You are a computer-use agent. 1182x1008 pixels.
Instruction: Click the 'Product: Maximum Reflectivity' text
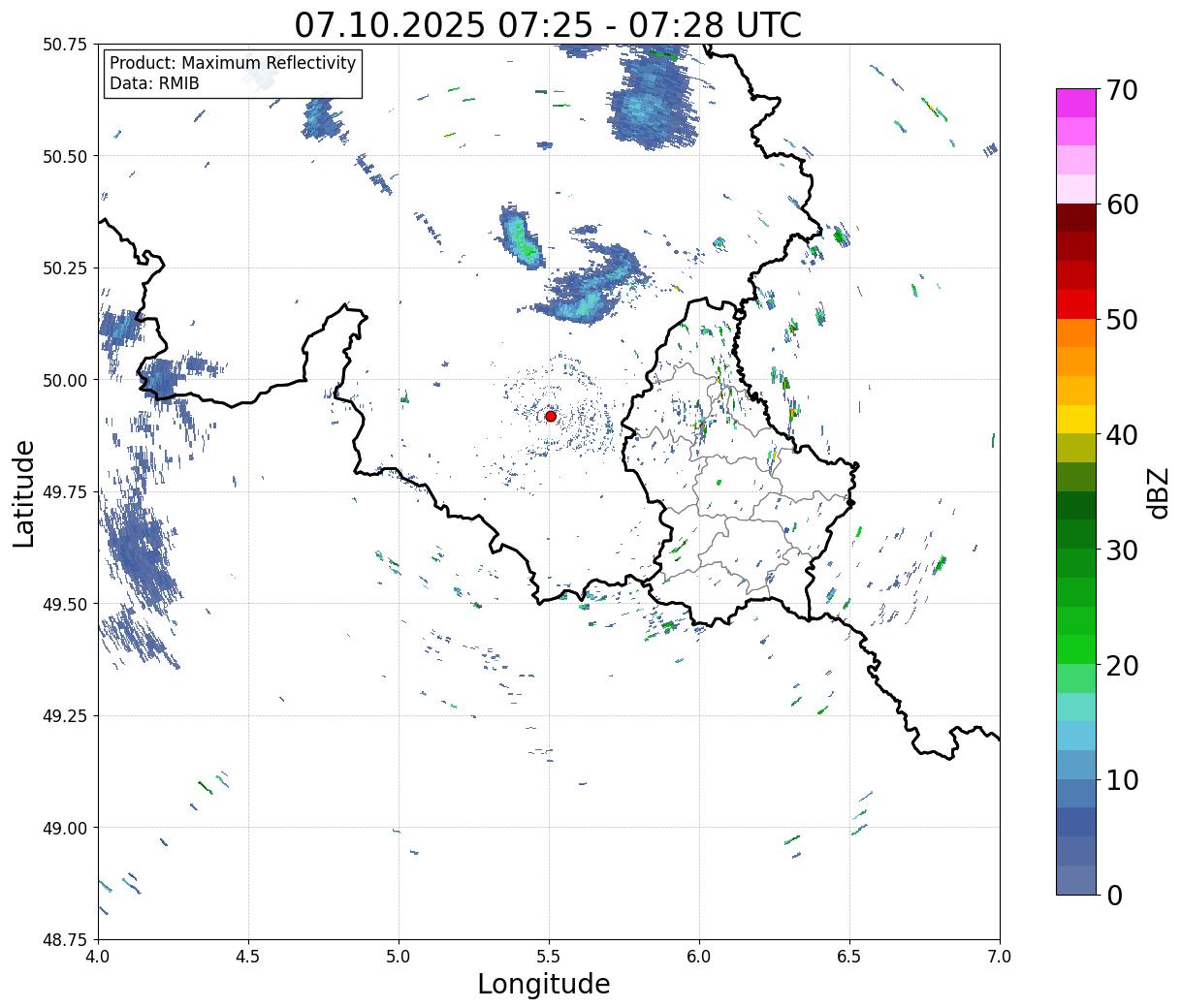point(233,63)
